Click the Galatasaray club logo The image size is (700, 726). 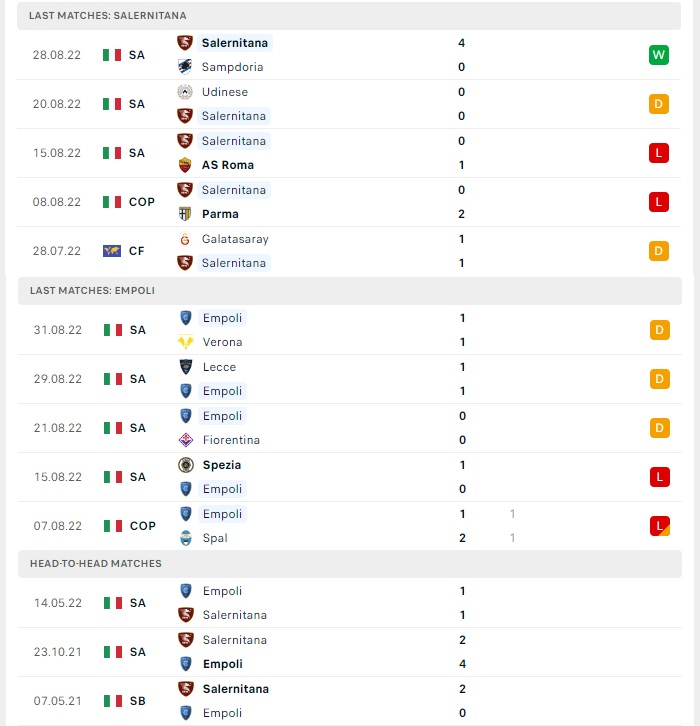pos(185,239)
